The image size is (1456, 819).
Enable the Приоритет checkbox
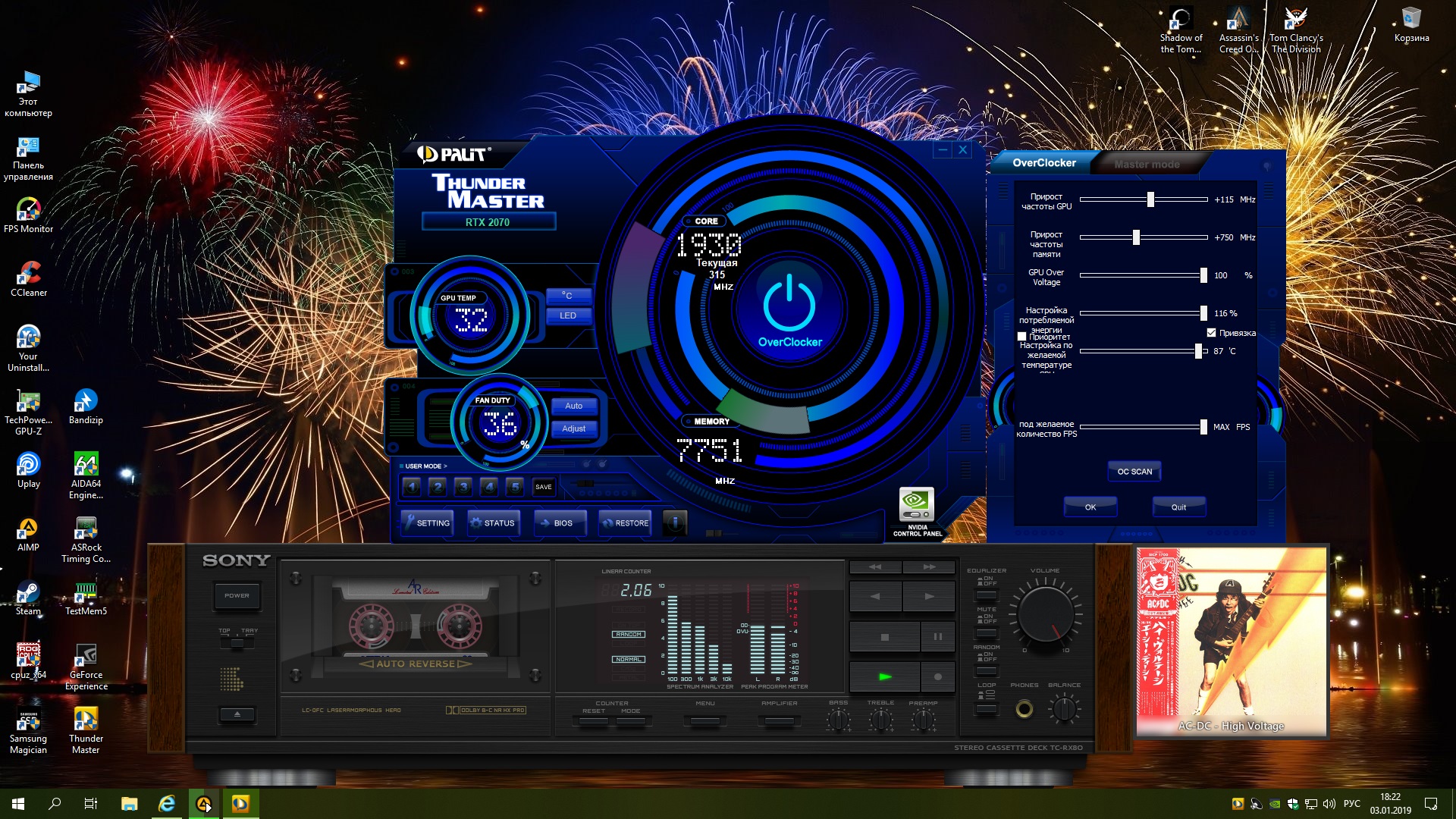pos(1021,337)
